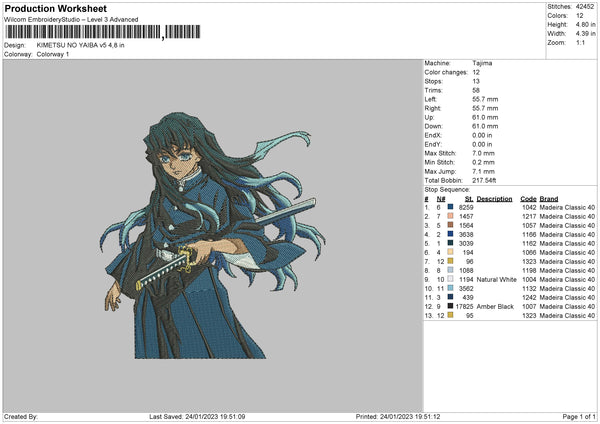Viewport: 600px width, 424px height.
Task: Click stitch count '17825' in stop 12
Action: (x=465, y=307)
